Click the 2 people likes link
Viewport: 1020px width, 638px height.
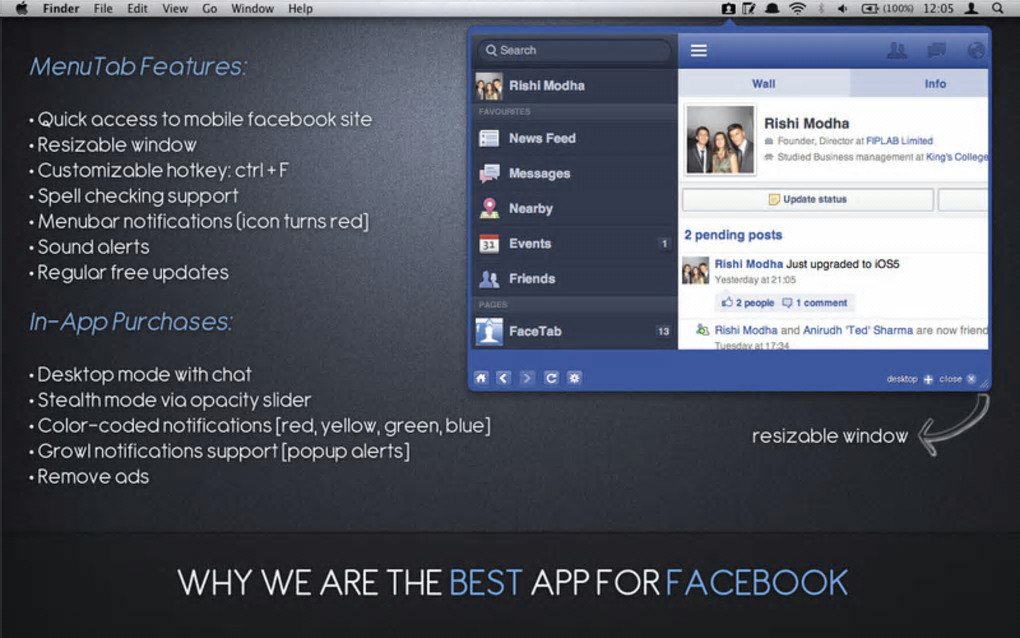coord(748,303)
